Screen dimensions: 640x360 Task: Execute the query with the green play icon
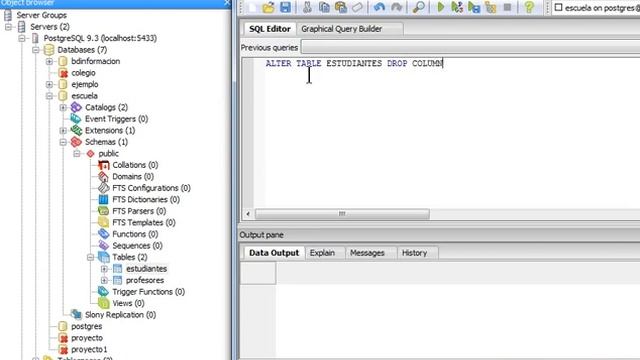(x=440, y=7)
